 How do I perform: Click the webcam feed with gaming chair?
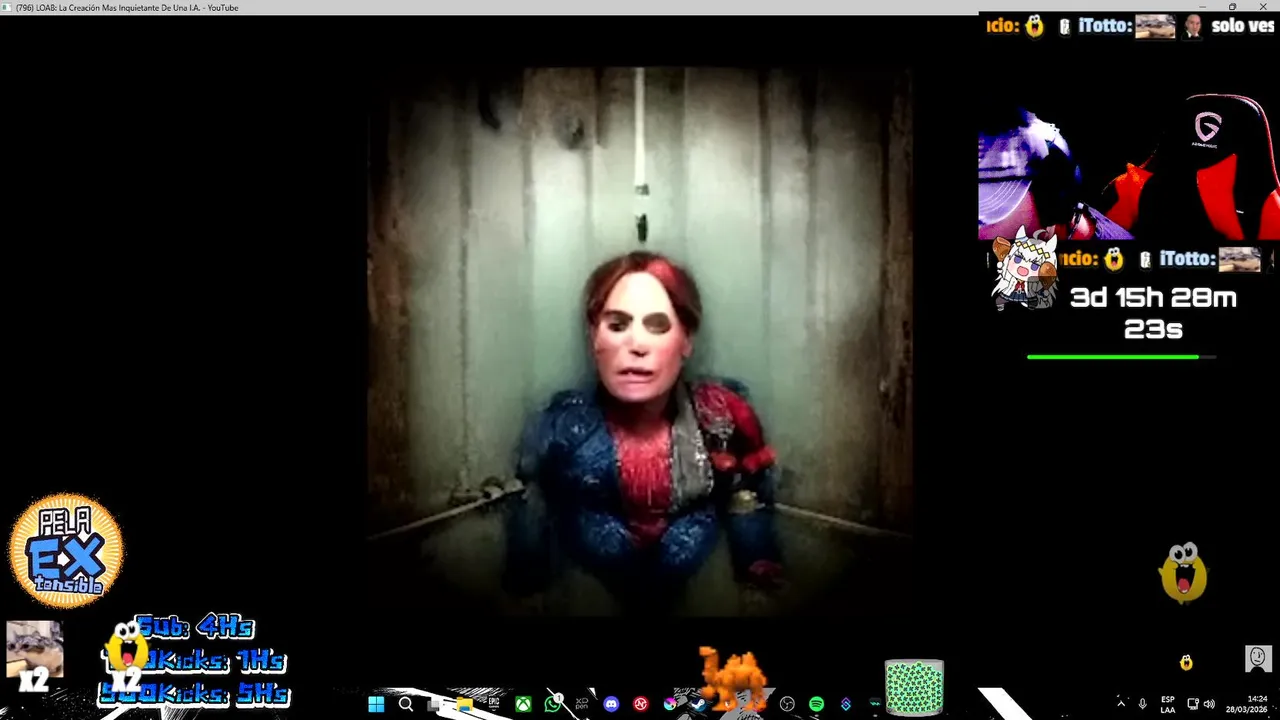pyautogui.click(x=1129, y=168)
